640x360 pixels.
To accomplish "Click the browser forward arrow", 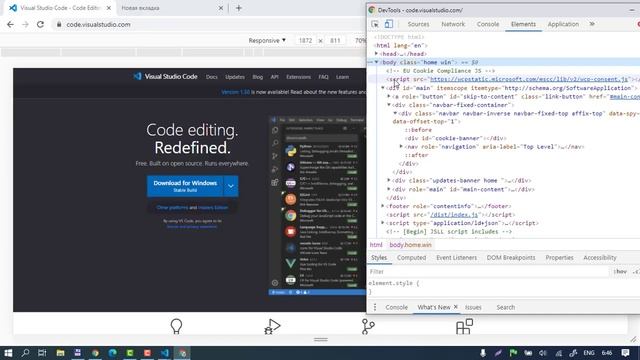I will click(x=25, y=24).
